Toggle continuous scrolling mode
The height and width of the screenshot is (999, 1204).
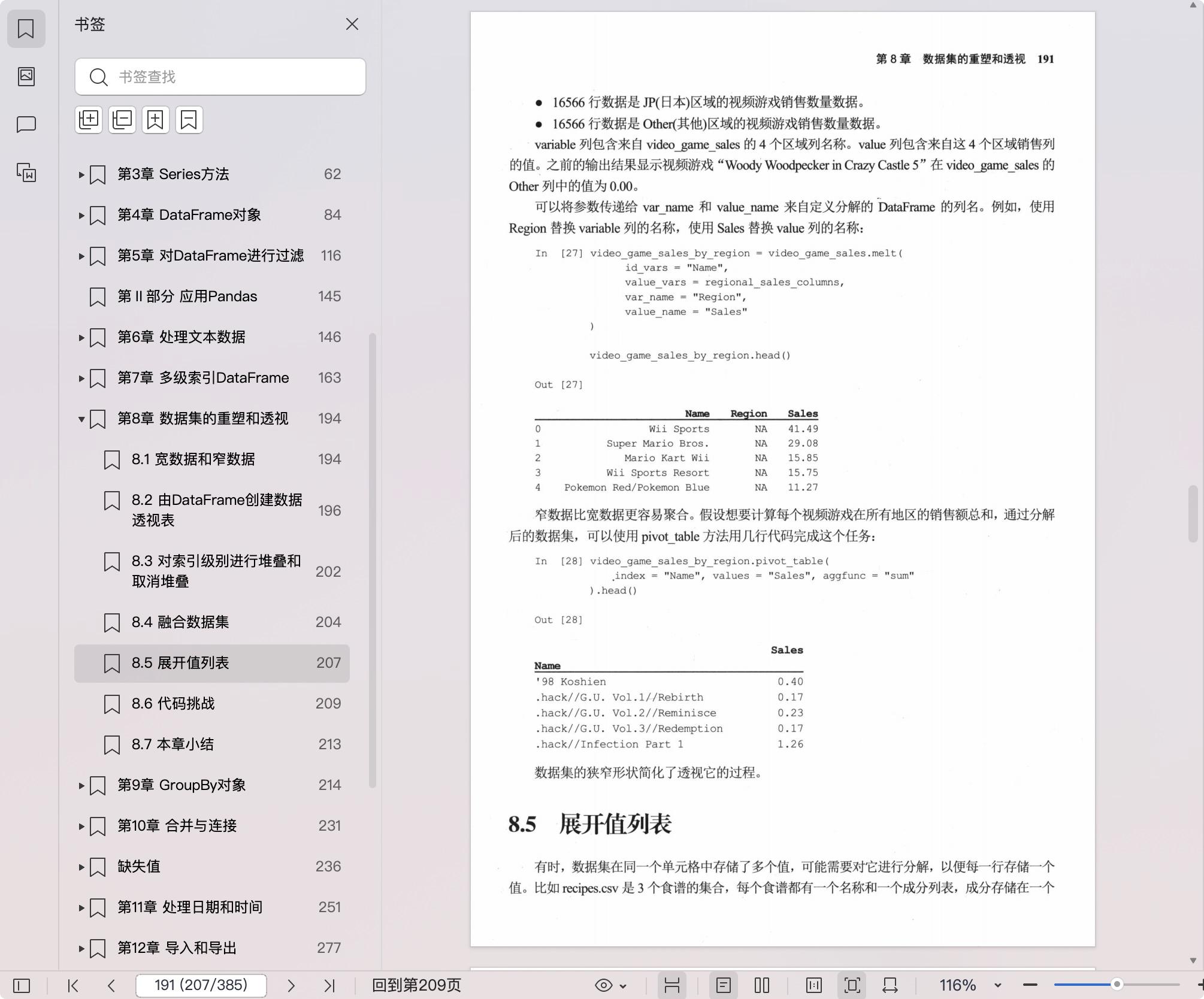672,985
